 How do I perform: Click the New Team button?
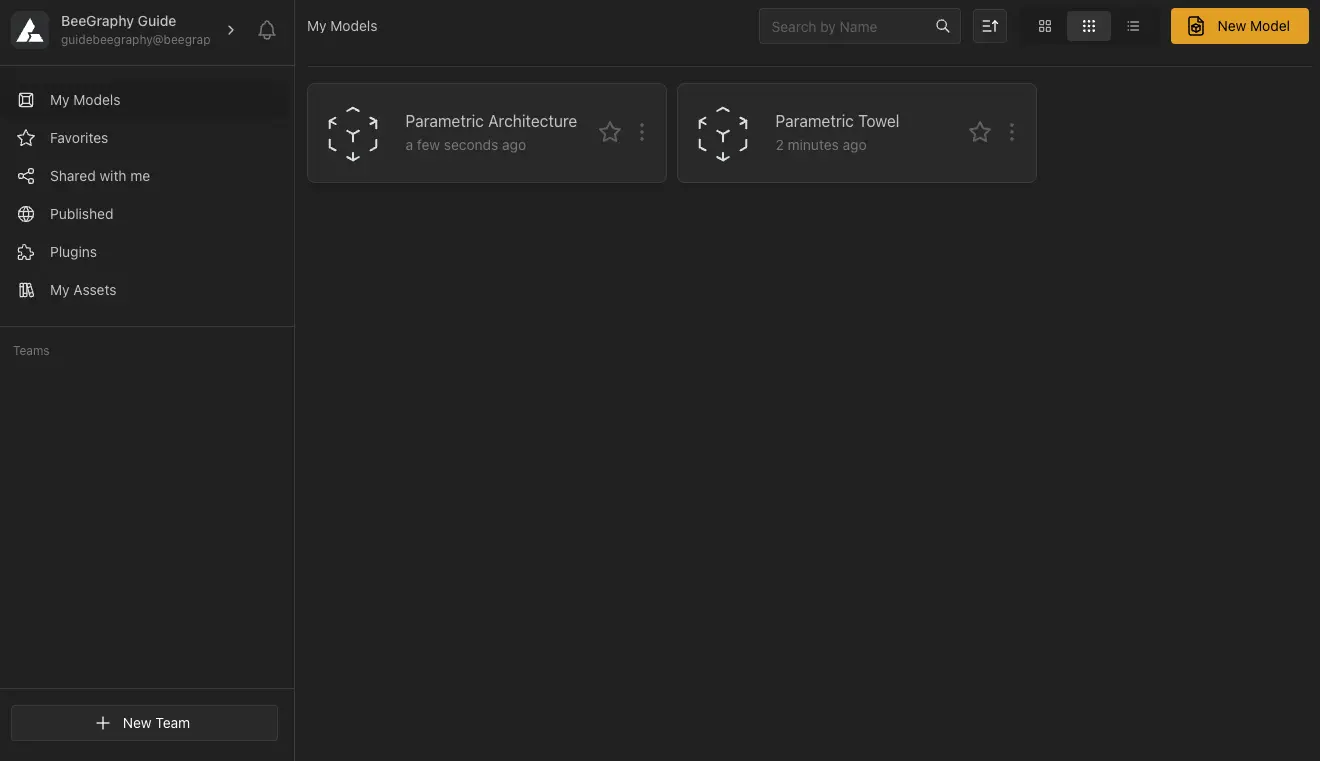click(x=144, y=723)
